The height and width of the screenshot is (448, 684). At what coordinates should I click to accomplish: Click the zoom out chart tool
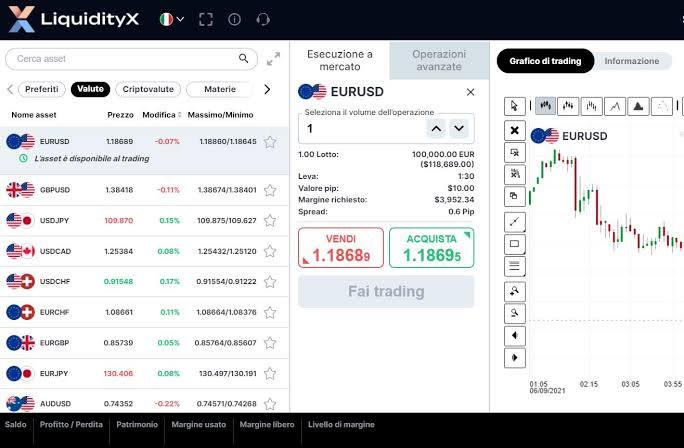pos(515,313)
